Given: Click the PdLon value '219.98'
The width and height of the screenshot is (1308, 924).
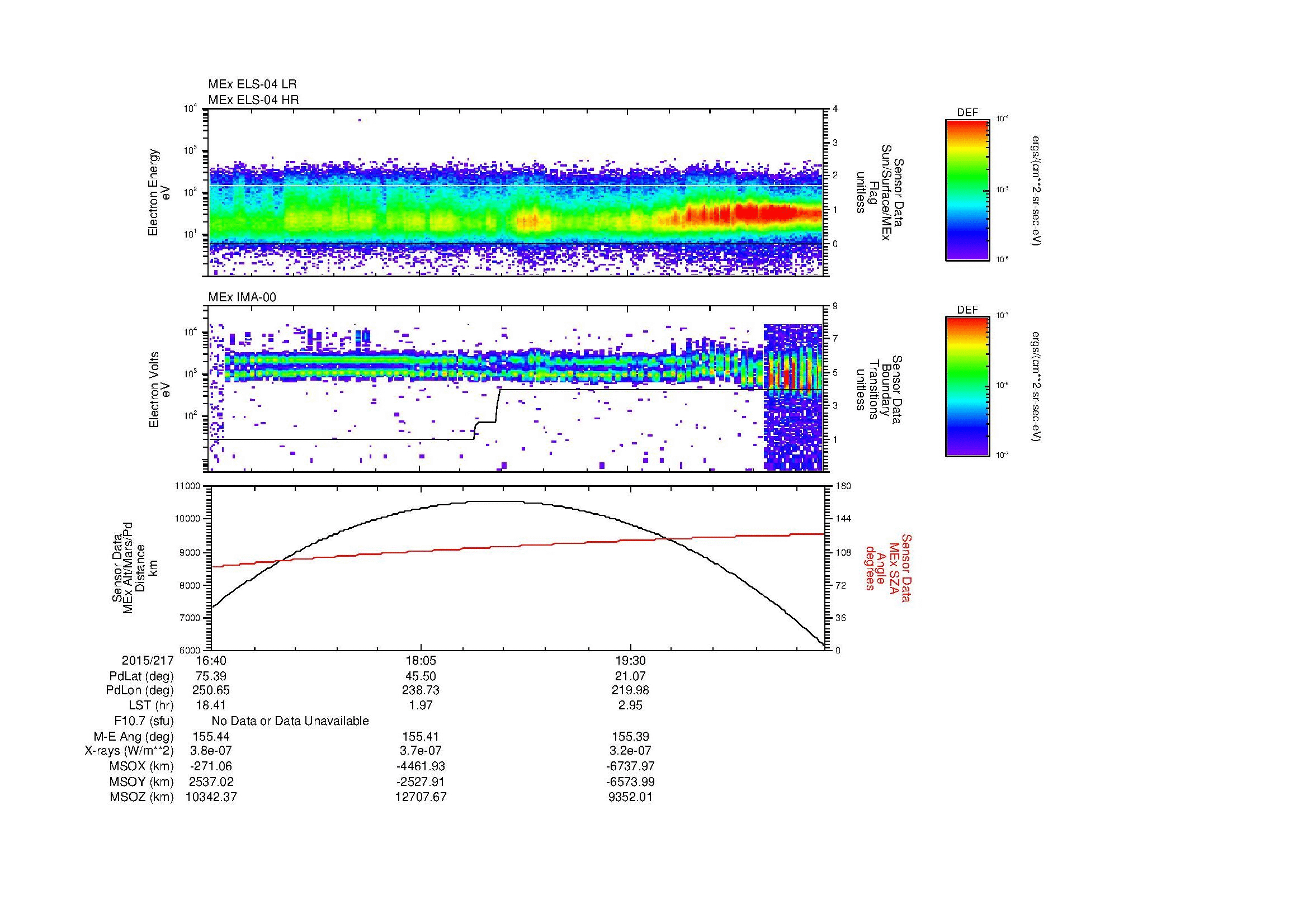Looking at the screenshot, I should point(630,690).
